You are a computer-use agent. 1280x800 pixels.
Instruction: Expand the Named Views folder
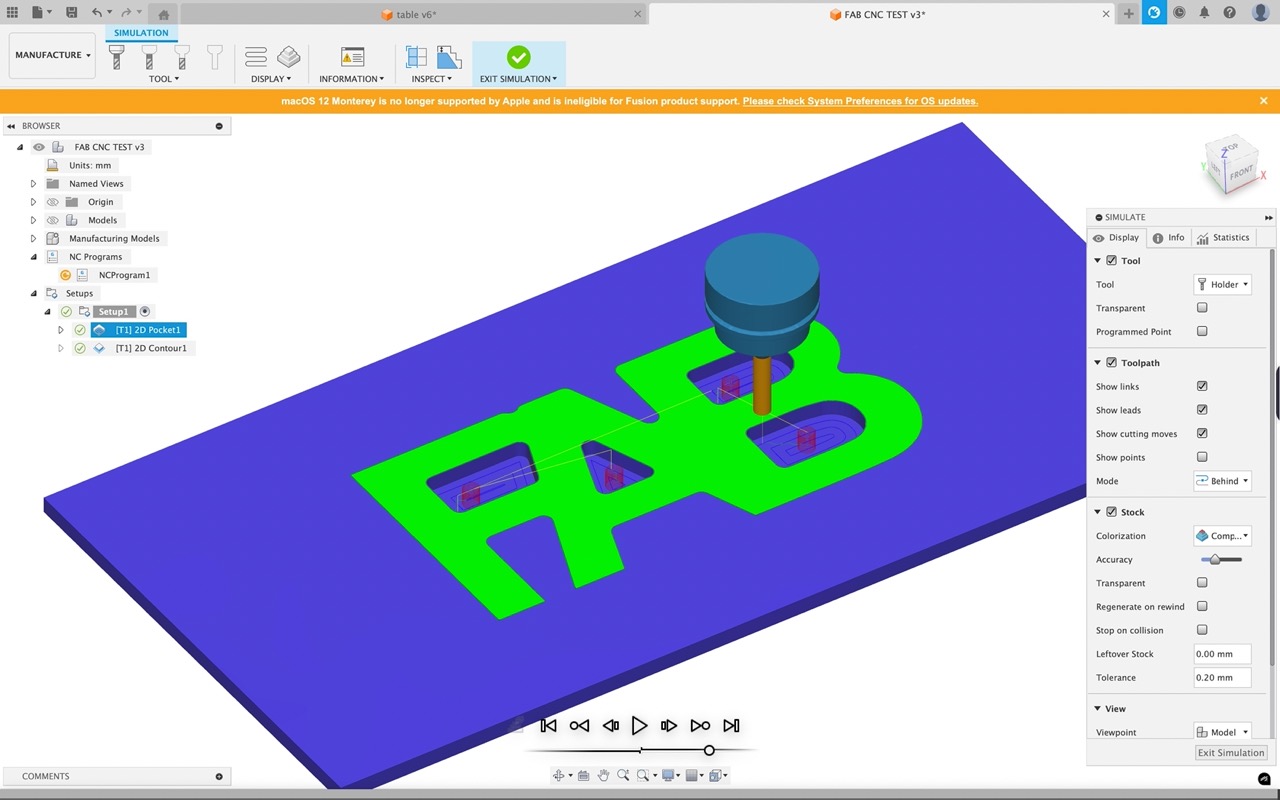(x=33, y=184)
